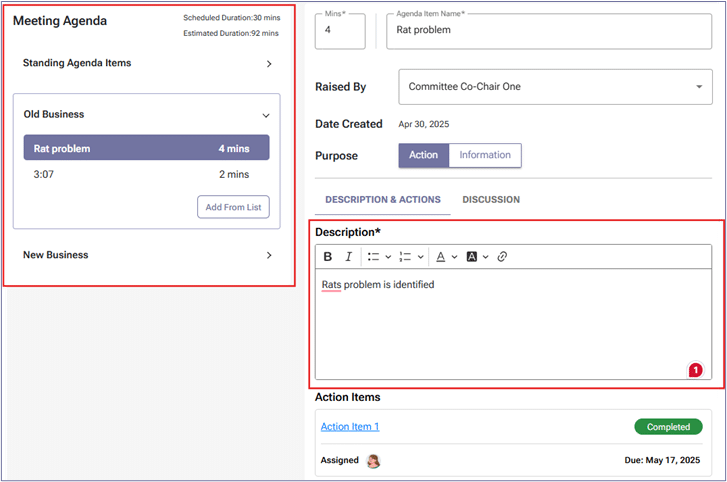
Task: Open the Action Item 1 link
Action: [350, 427]
